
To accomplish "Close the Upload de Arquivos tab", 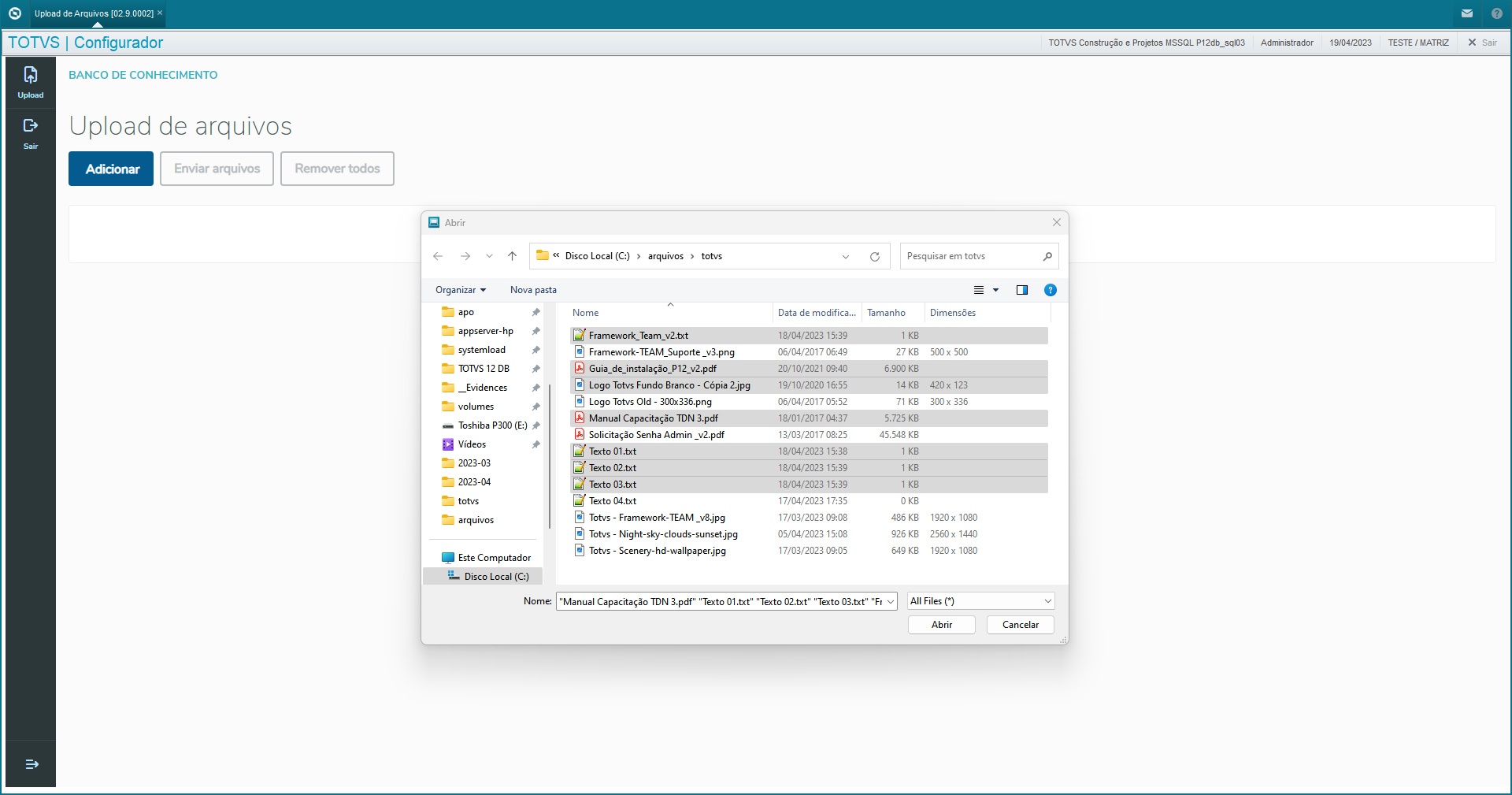I will [160, 13].
